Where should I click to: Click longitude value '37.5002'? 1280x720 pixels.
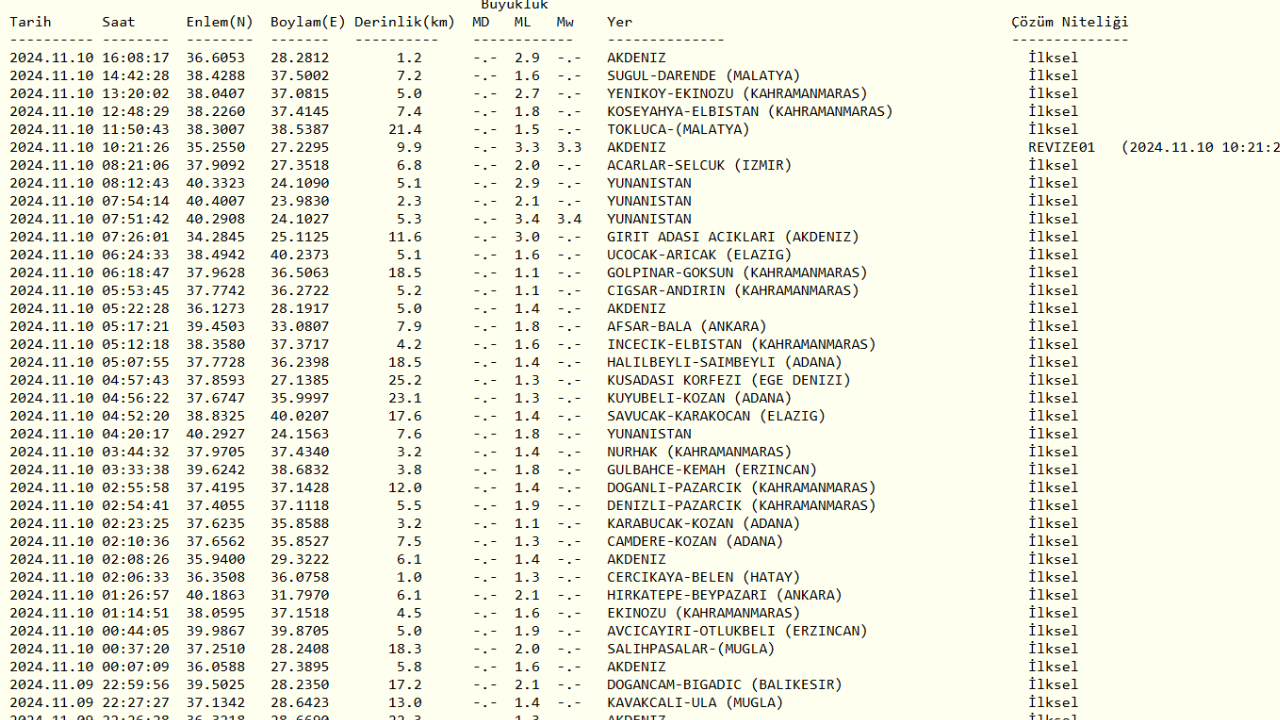tap(300, 76)
